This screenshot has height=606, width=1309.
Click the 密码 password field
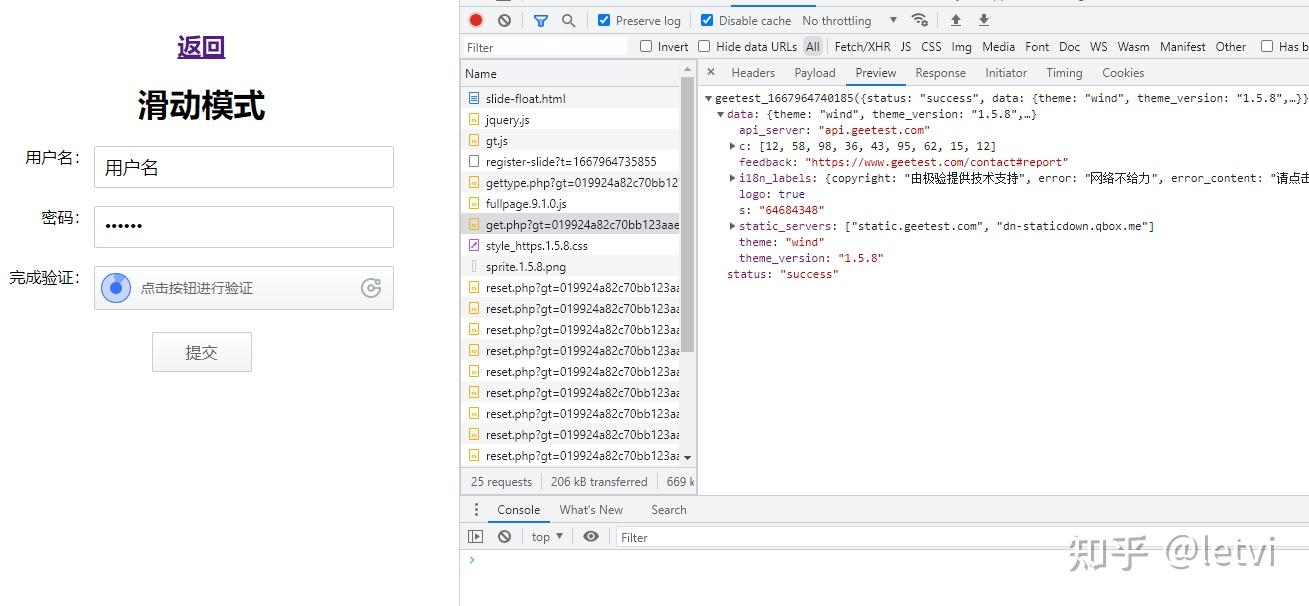click(x=243, y=226)
